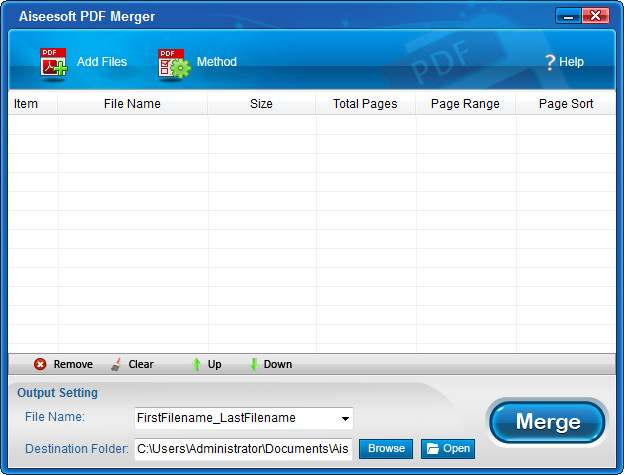This screenshot has width=624, height=475.
Task: Click the Total Pages column header
Action: (x=365, y=104)
